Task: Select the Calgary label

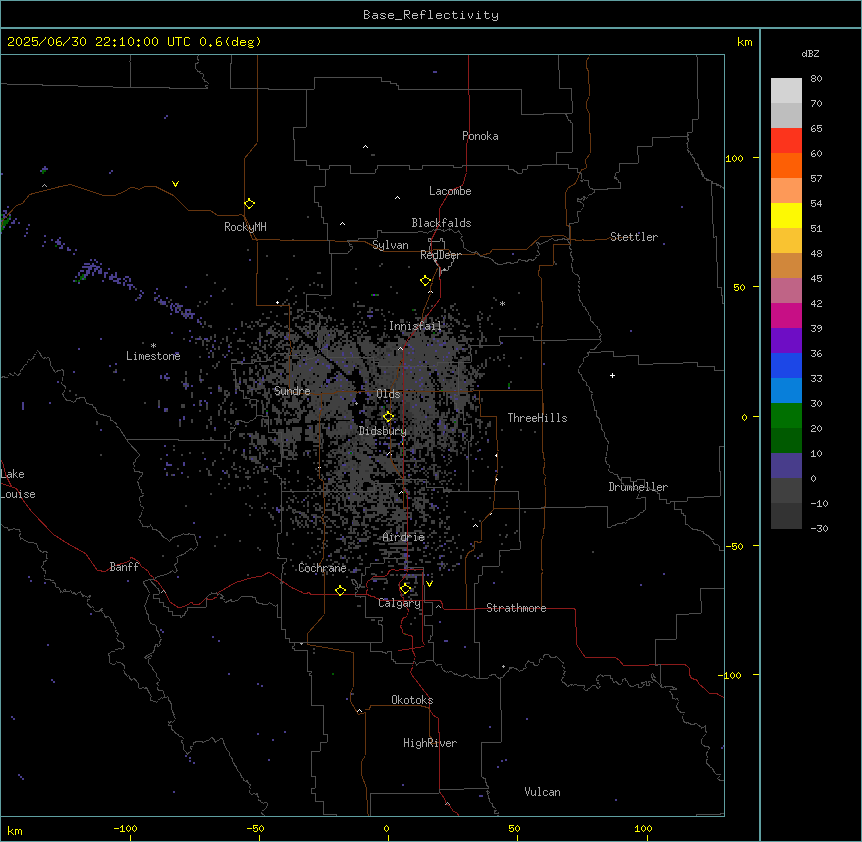Action: pos(400,603)
